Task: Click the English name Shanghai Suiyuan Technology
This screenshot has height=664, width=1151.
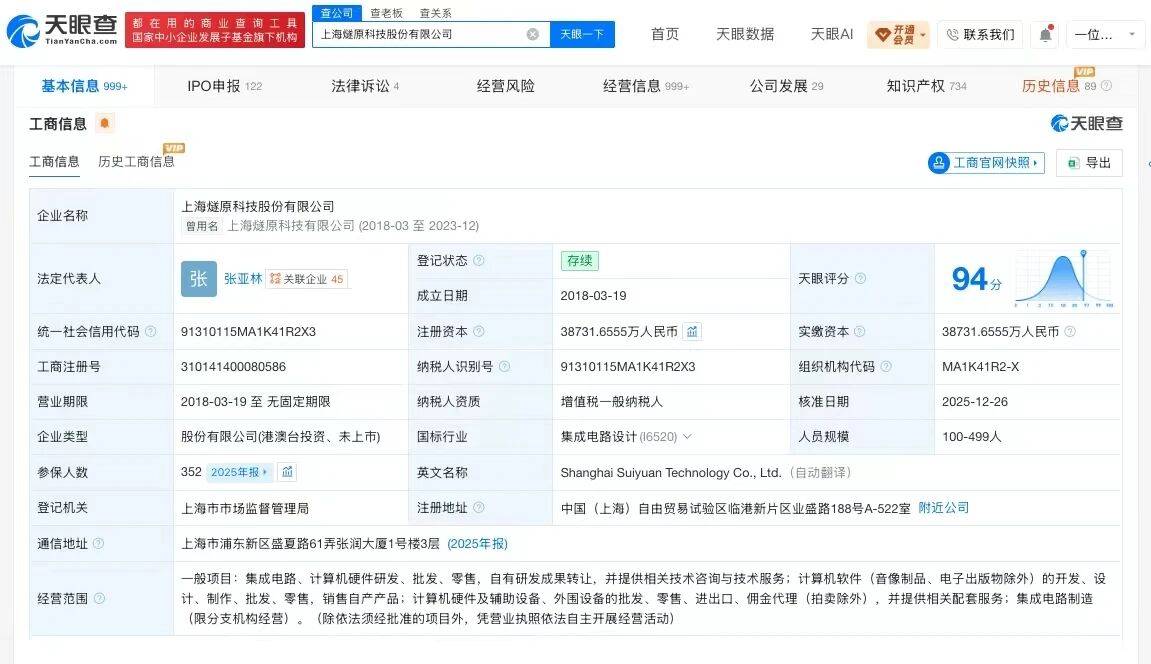Action: pyautogui.click(x=671, y=473)
